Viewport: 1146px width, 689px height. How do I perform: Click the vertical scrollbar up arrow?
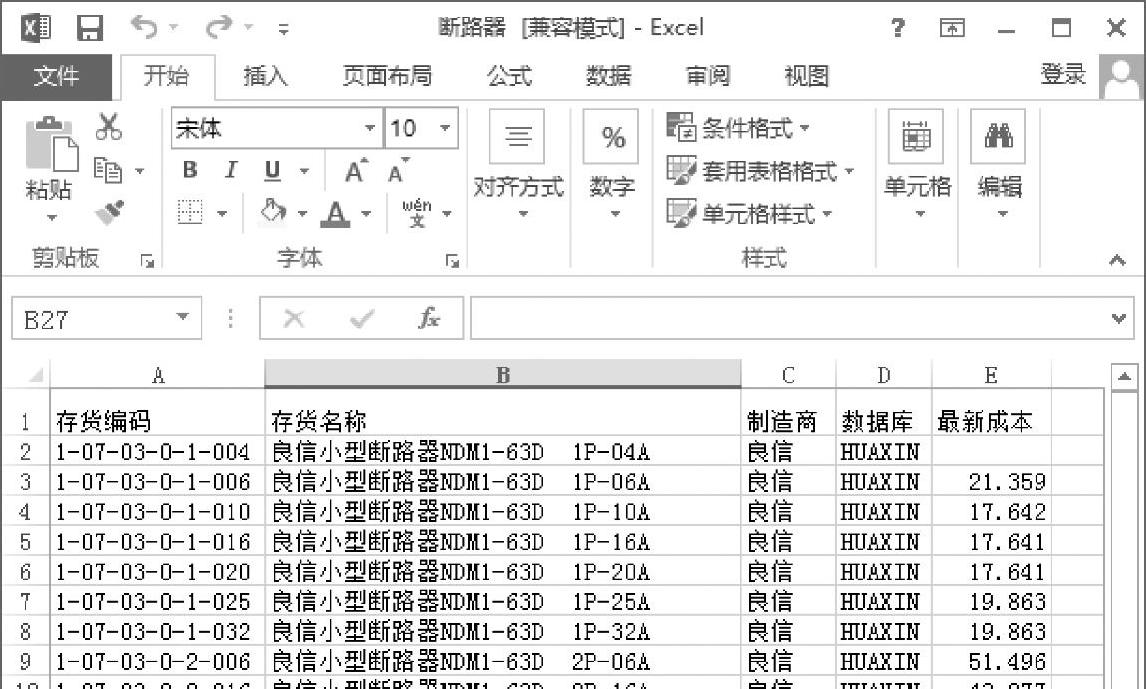pyautogui.click(x=1124, y=378)
